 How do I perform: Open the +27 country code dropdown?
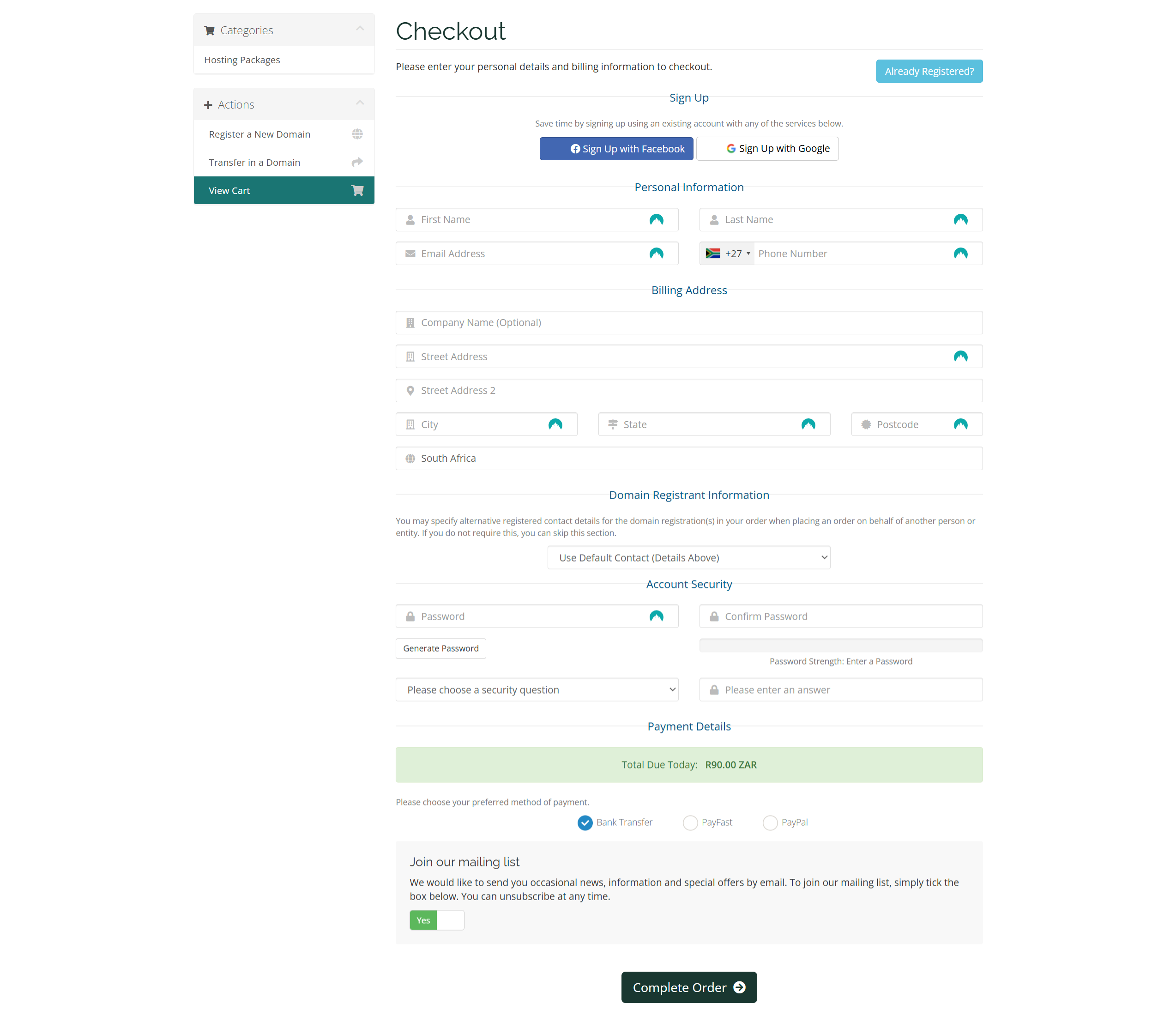728,254
